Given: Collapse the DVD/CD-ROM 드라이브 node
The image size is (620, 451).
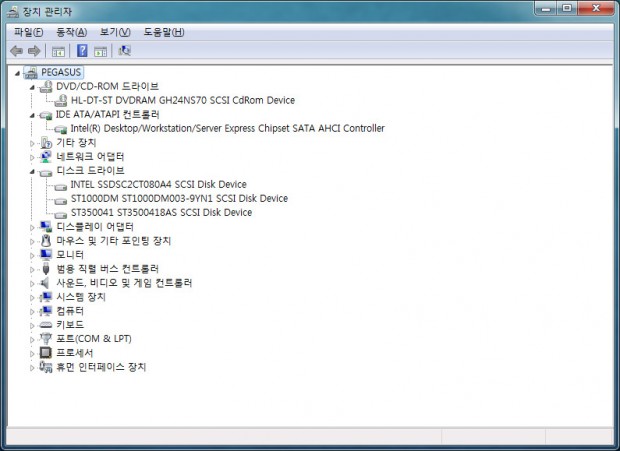Looking at the screenshot, I should [x=32, y=87].
